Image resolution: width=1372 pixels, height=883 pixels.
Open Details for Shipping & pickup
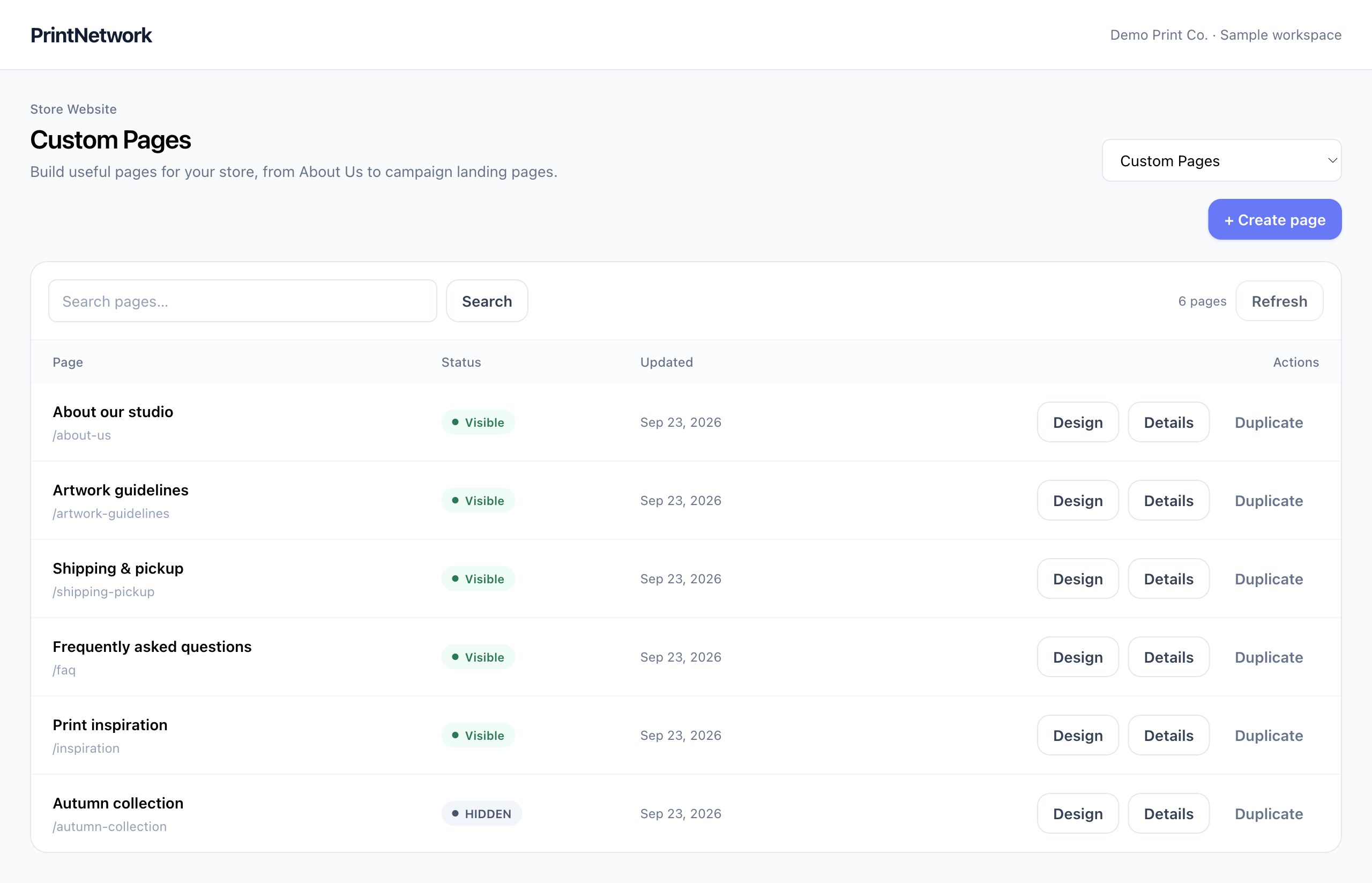point(1168,578)
